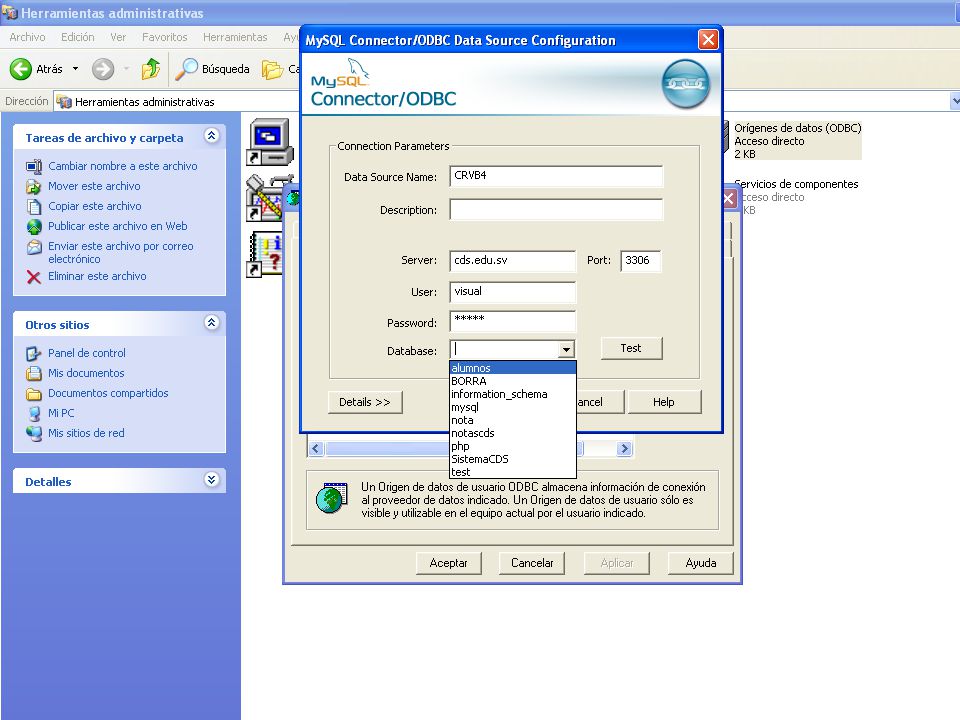Image resolution: width=960 pixels, height=720 pixels.
Task: Collapse Tareas de archivo y carpeta panel
Action: point(211,136)
